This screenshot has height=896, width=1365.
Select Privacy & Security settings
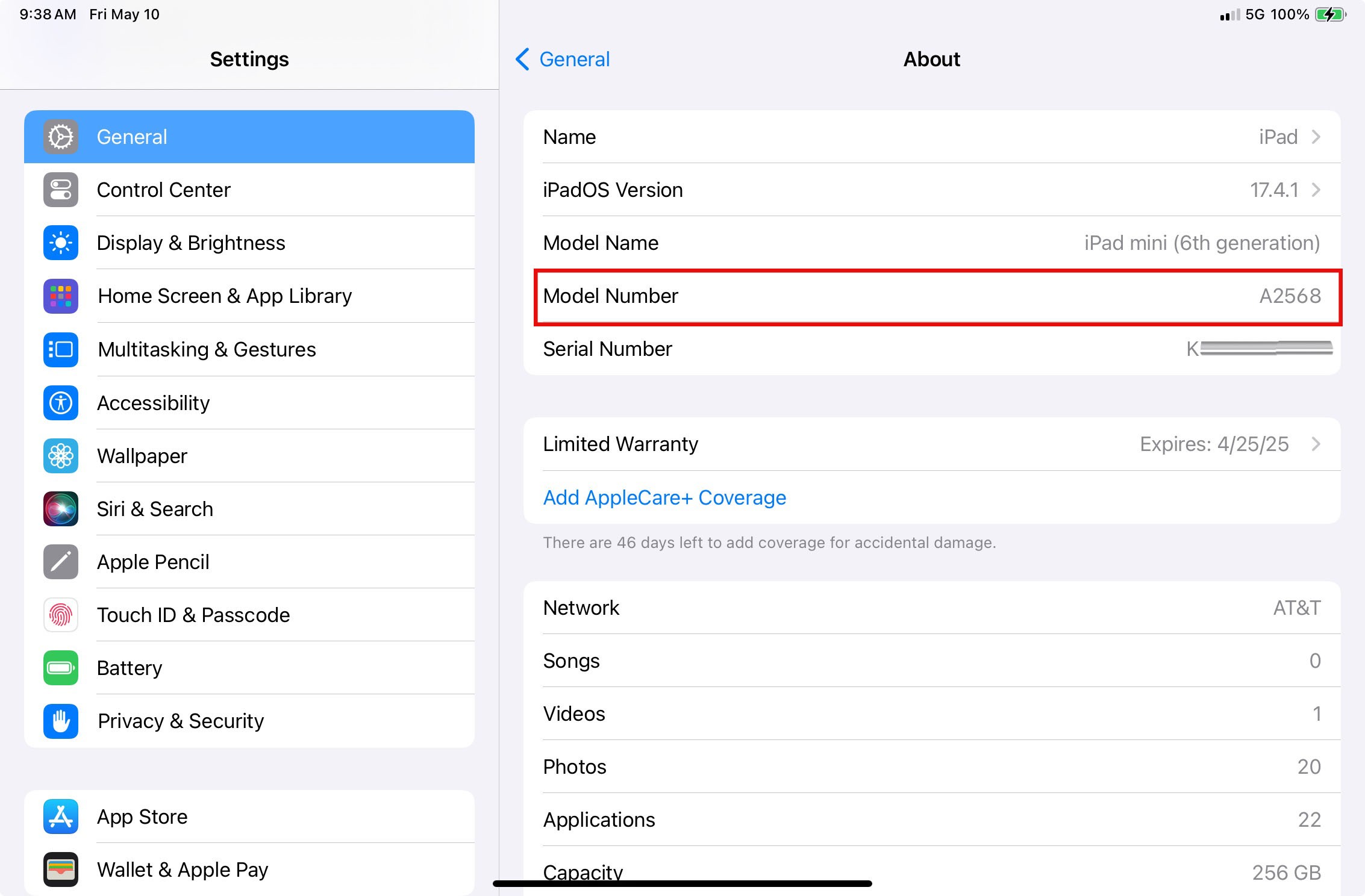(249, 721)
